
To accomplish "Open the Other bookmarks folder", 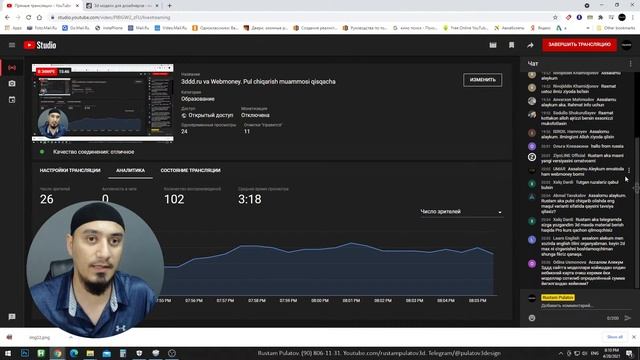I will point(616,28).
